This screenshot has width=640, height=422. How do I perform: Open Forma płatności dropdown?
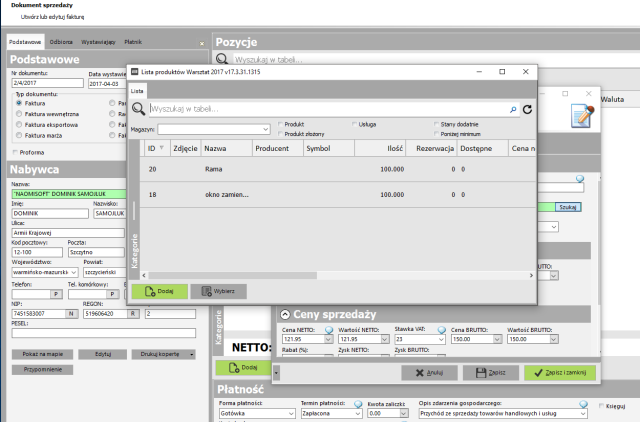coord(291,413)
